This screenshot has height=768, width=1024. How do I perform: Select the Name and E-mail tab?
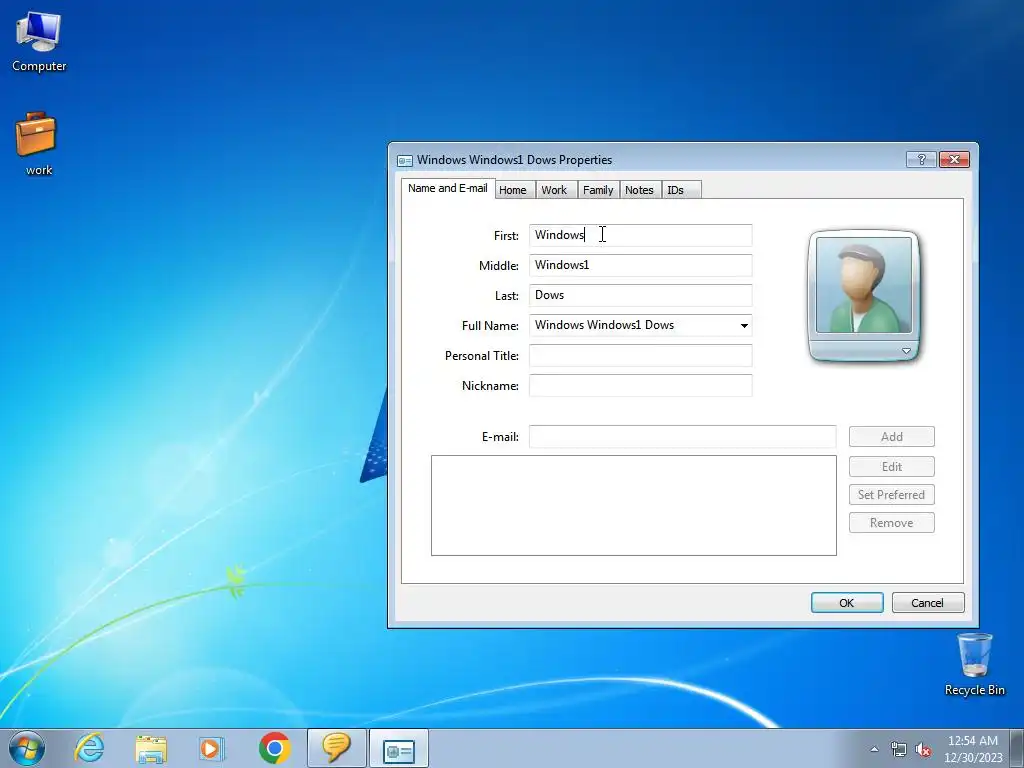[448, 188]
